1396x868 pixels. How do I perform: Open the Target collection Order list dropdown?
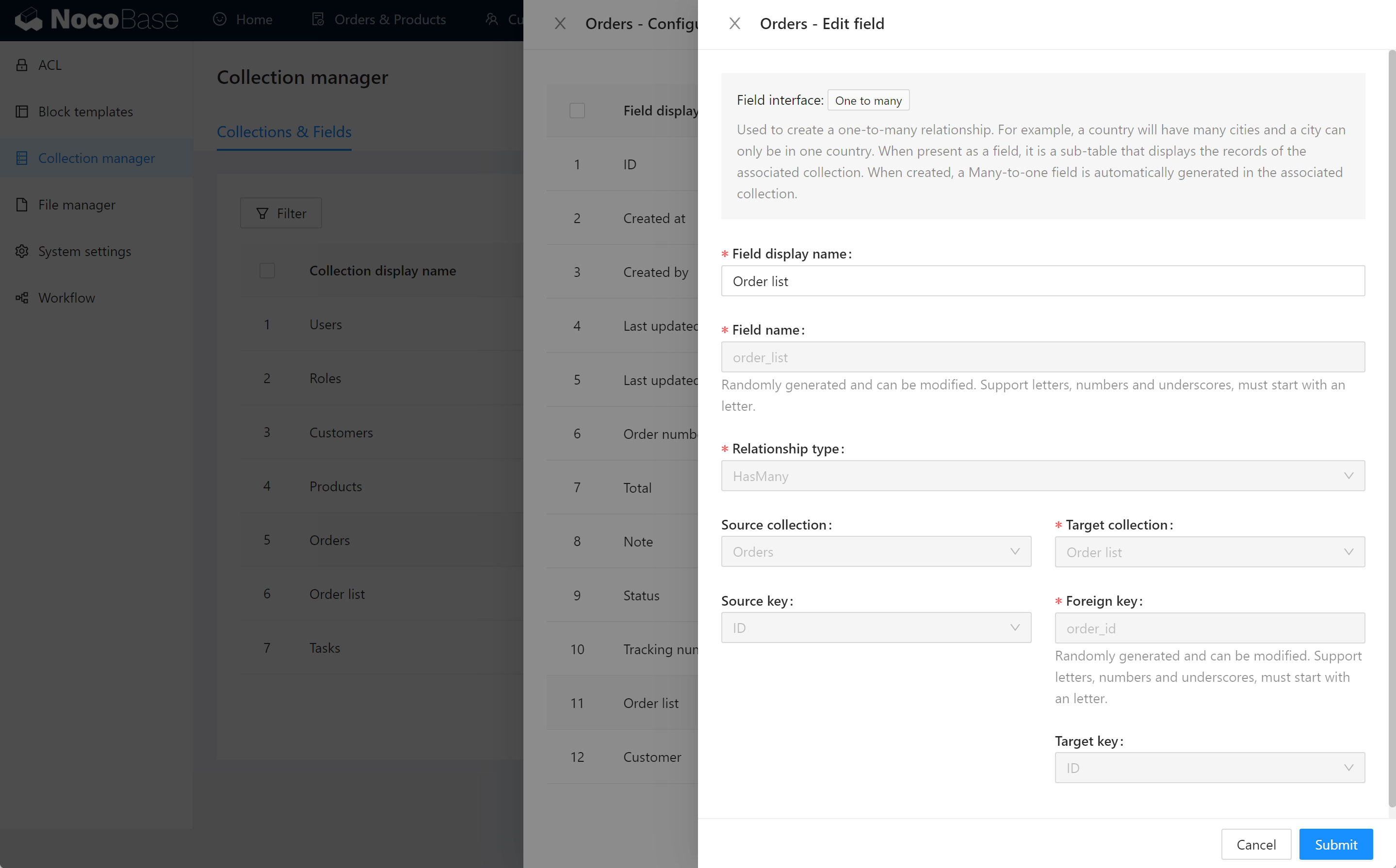click(1209, 552)
